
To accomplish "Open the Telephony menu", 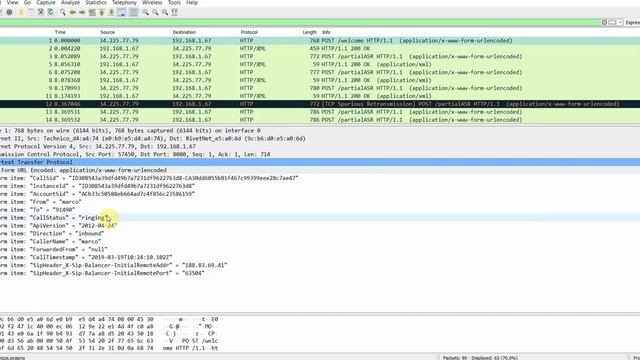I will pyautogui.click(x=124, y=2).
